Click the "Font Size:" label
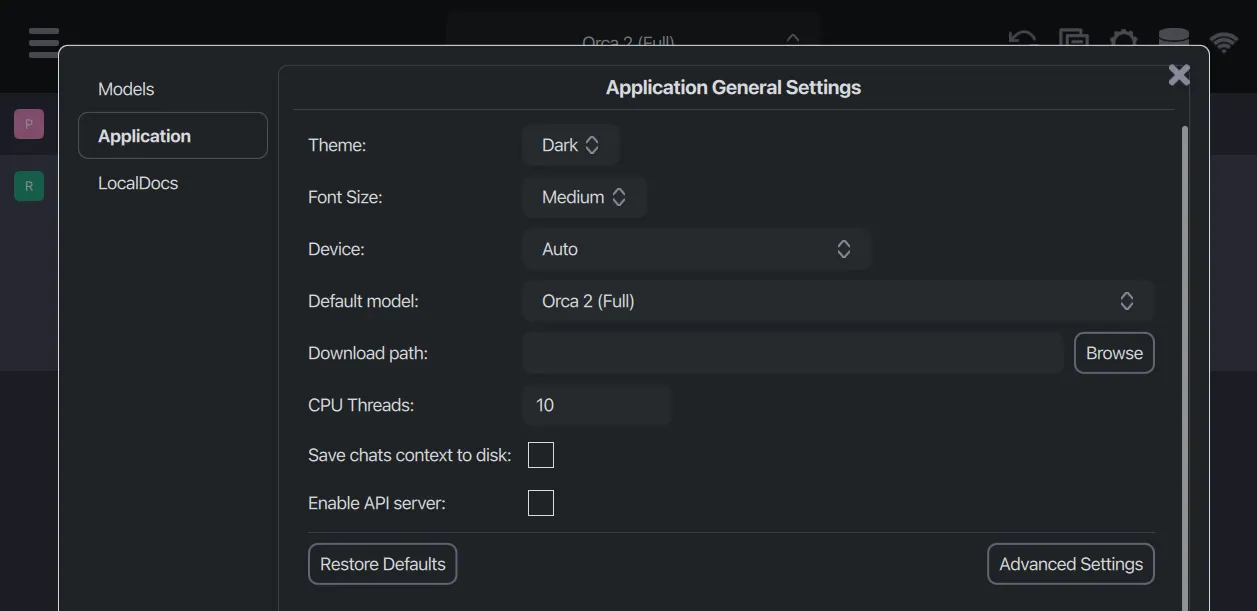 345,197
